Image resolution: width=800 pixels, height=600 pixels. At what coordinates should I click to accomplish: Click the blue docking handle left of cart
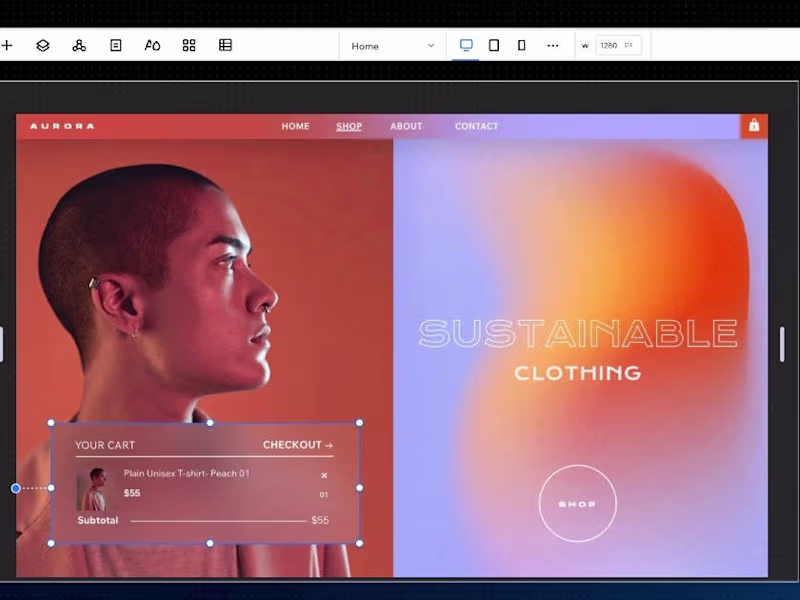tap(16, 488)
